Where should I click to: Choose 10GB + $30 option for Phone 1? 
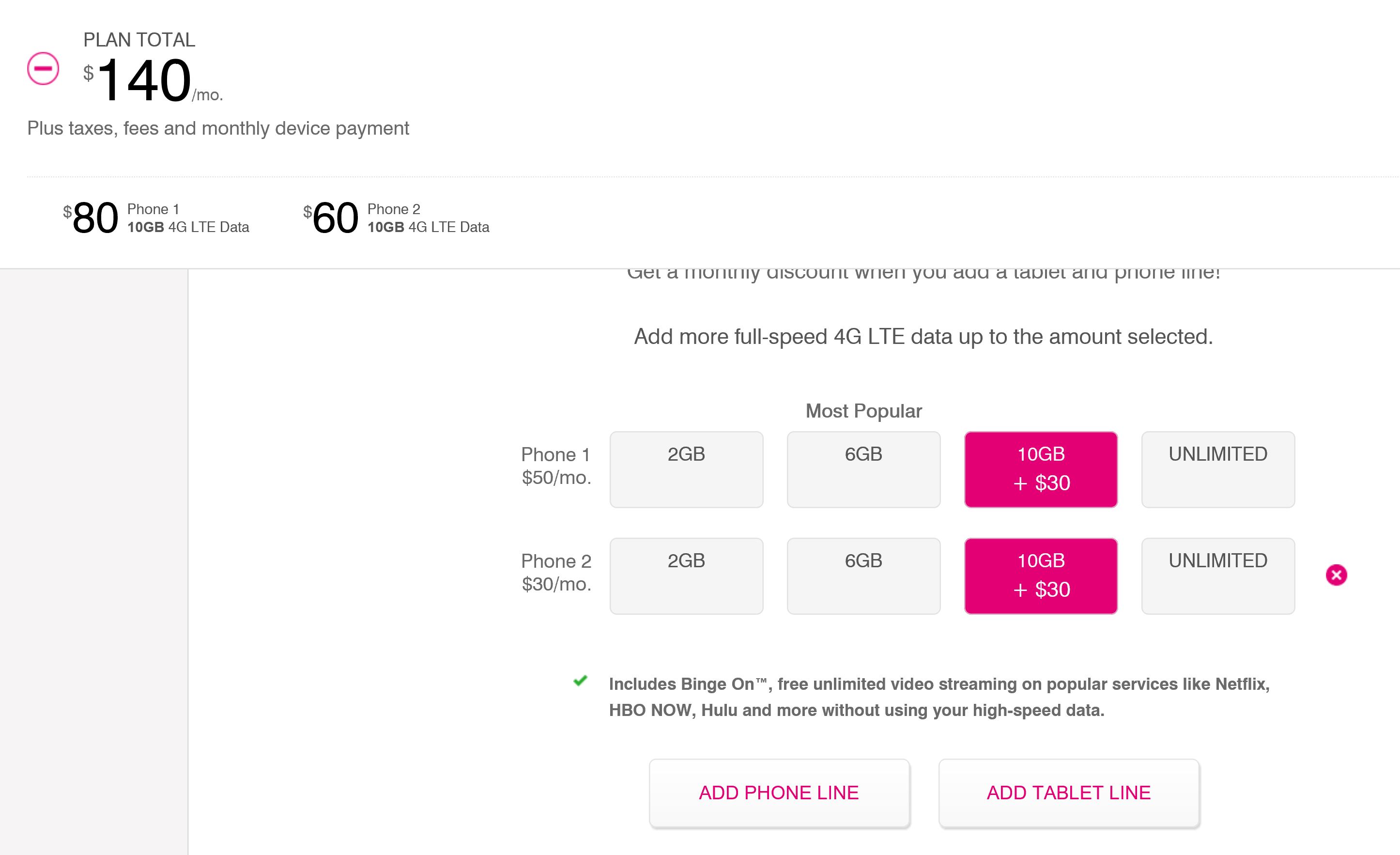[1041, 469]
